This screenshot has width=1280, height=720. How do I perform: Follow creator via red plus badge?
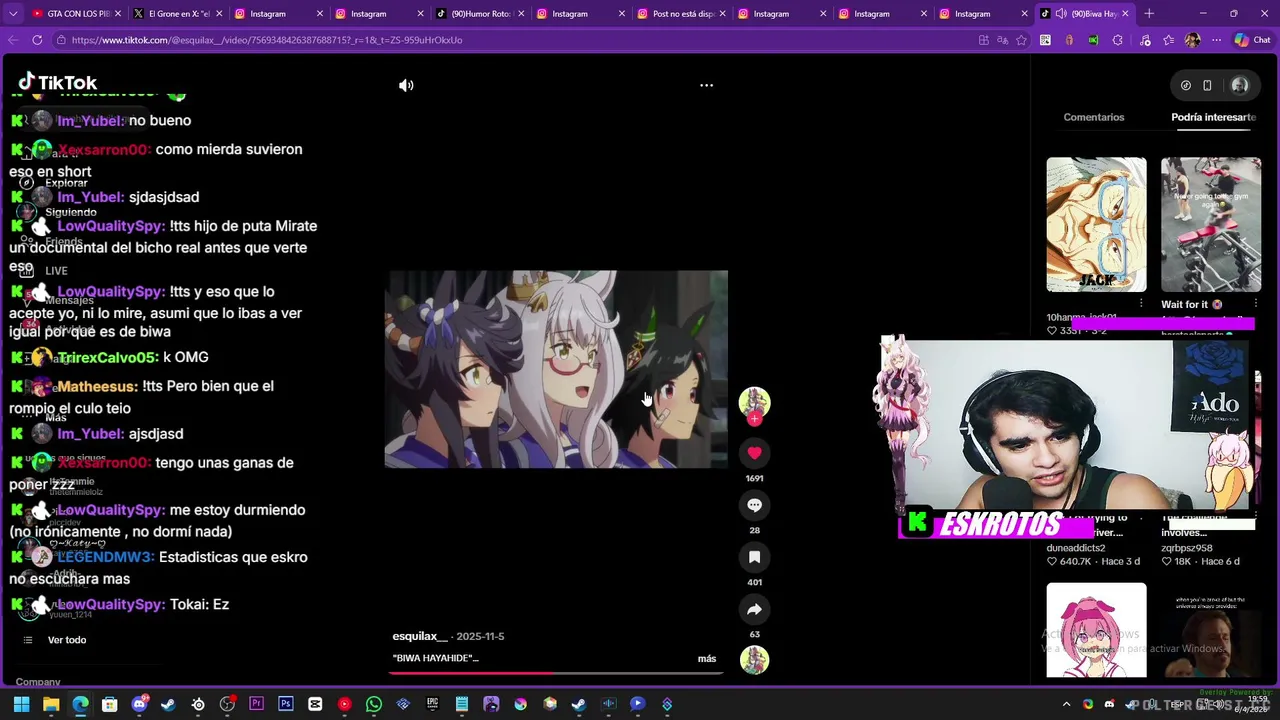[754, 419]
